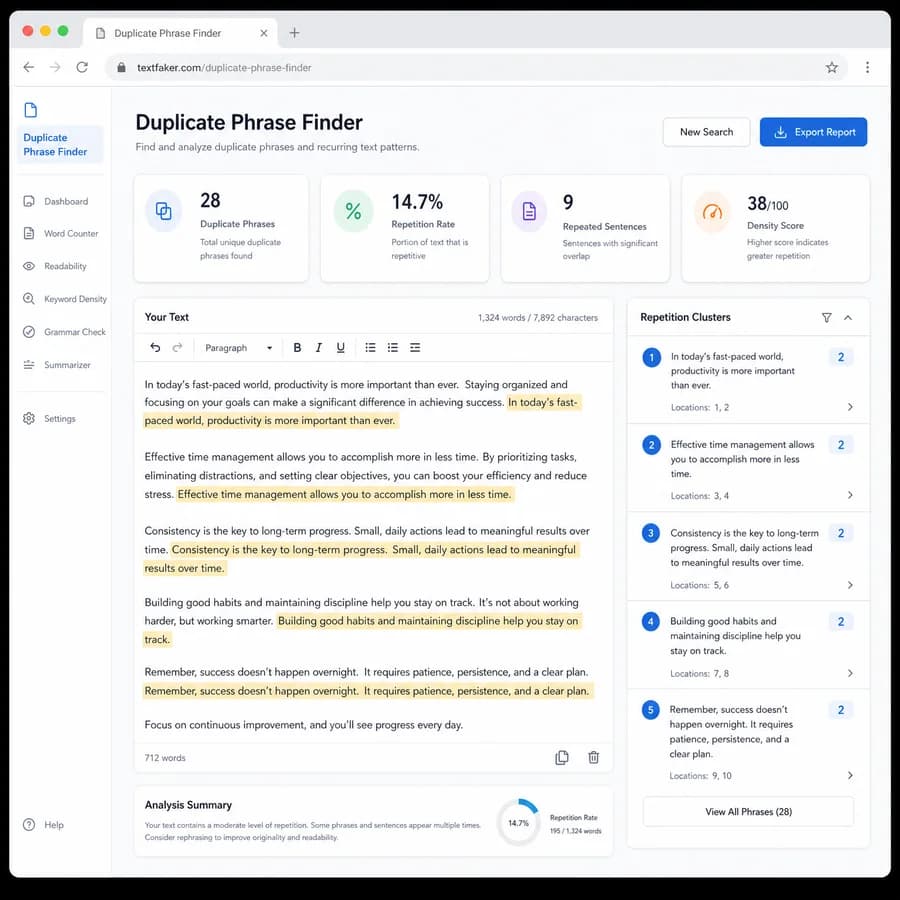Screen dimensions: 900x900
Task: Copy the text with the copy icon
Action: [562, 758]
